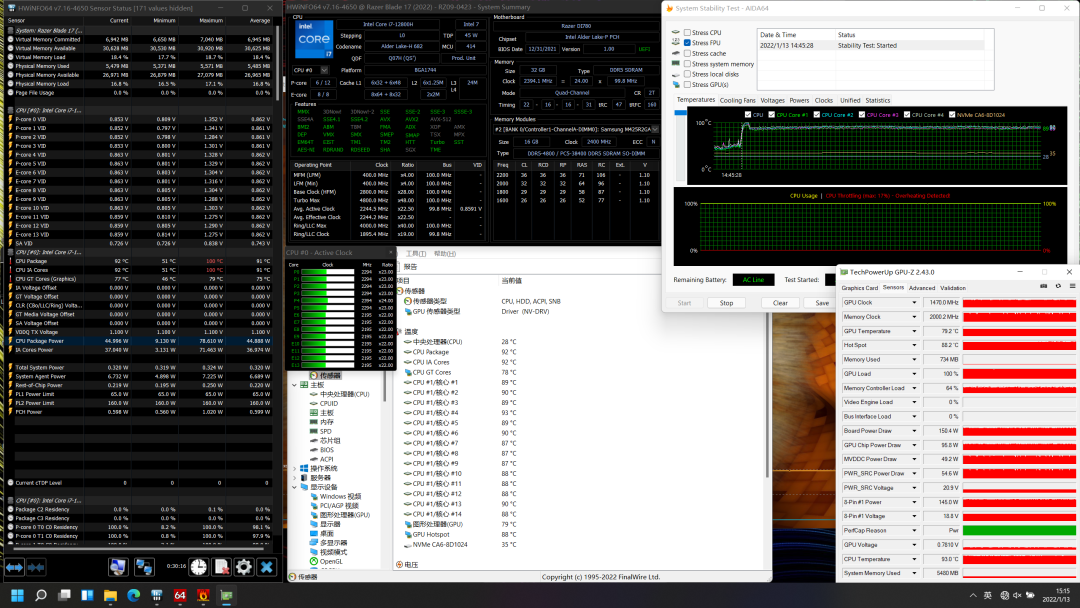Click HWiNFO sensor list vertical scrollbar
This screenshot has height=608, width=1080.
277,62
